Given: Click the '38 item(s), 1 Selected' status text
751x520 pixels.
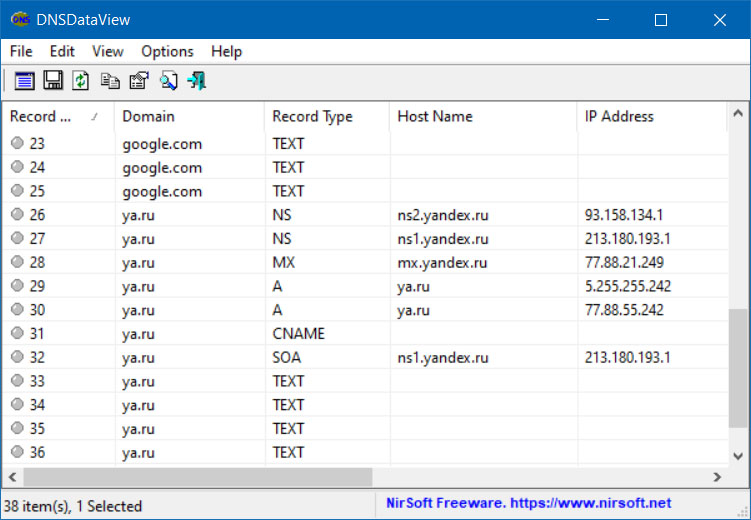Looking at the screenshot, I should click(x=73, y=506).
